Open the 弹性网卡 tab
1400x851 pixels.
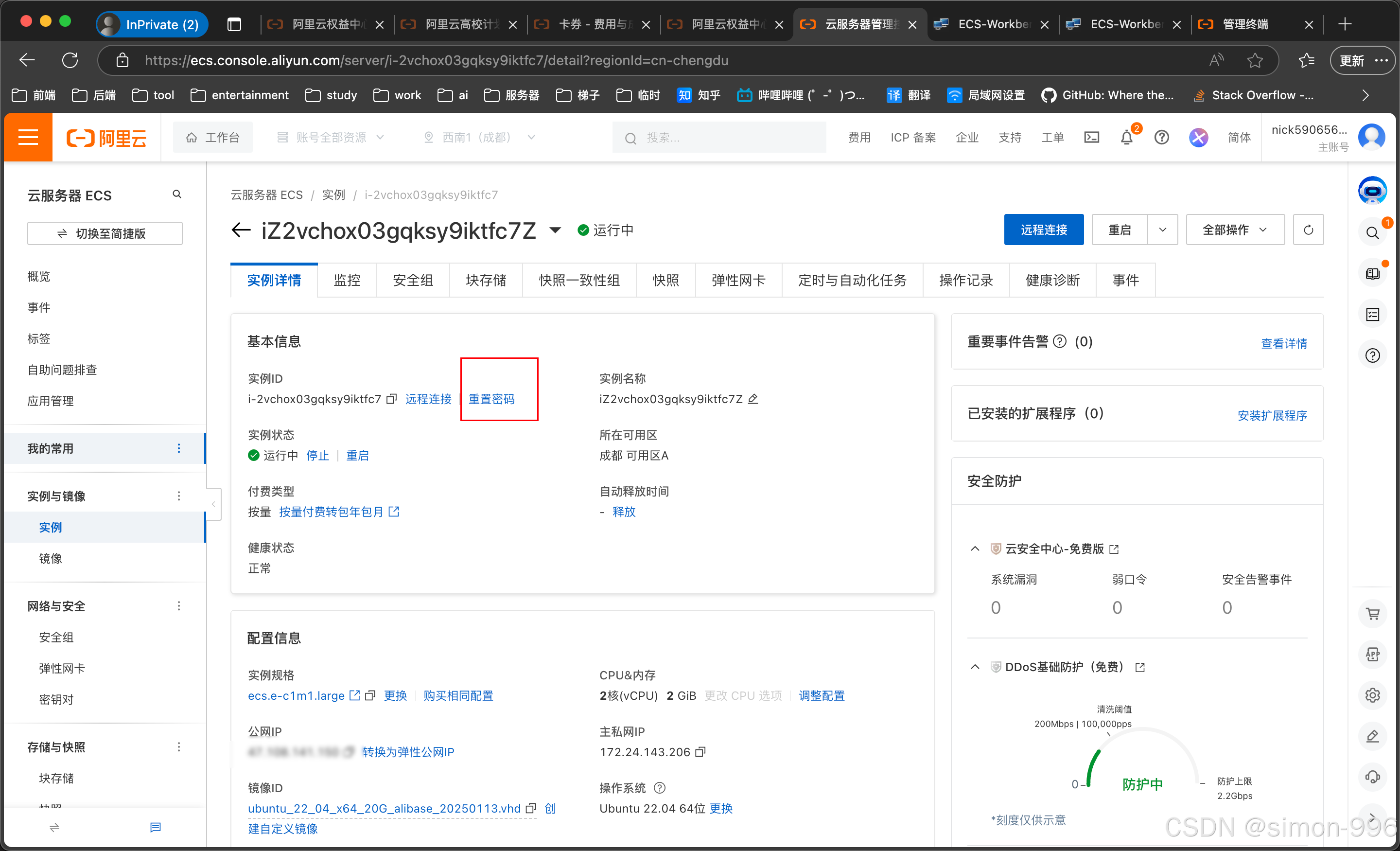click(738, 280)
